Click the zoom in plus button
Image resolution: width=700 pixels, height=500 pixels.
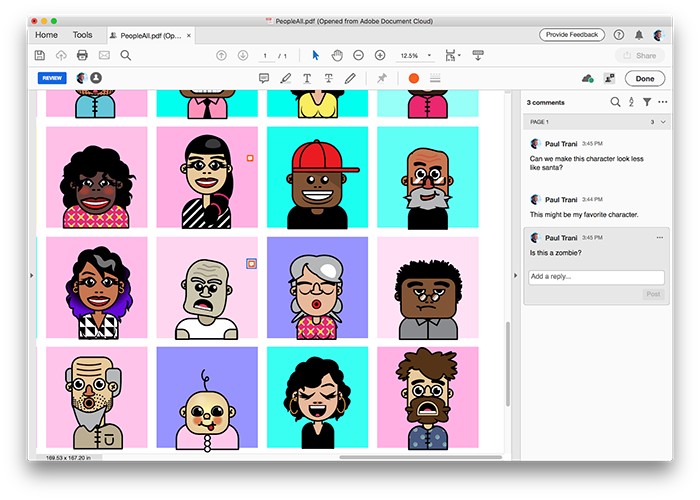click(380, 55)
